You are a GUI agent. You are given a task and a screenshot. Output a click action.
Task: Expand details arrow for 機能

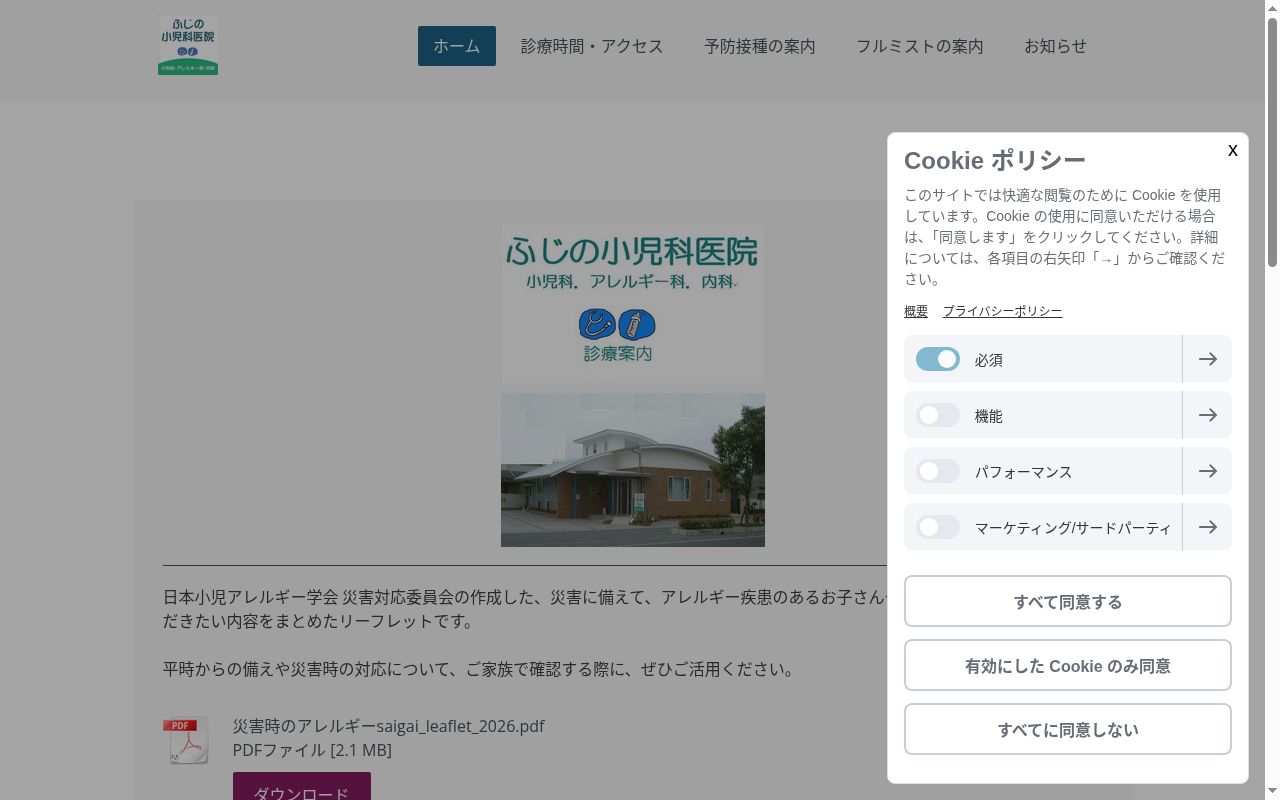click(x=1207, y=415)
